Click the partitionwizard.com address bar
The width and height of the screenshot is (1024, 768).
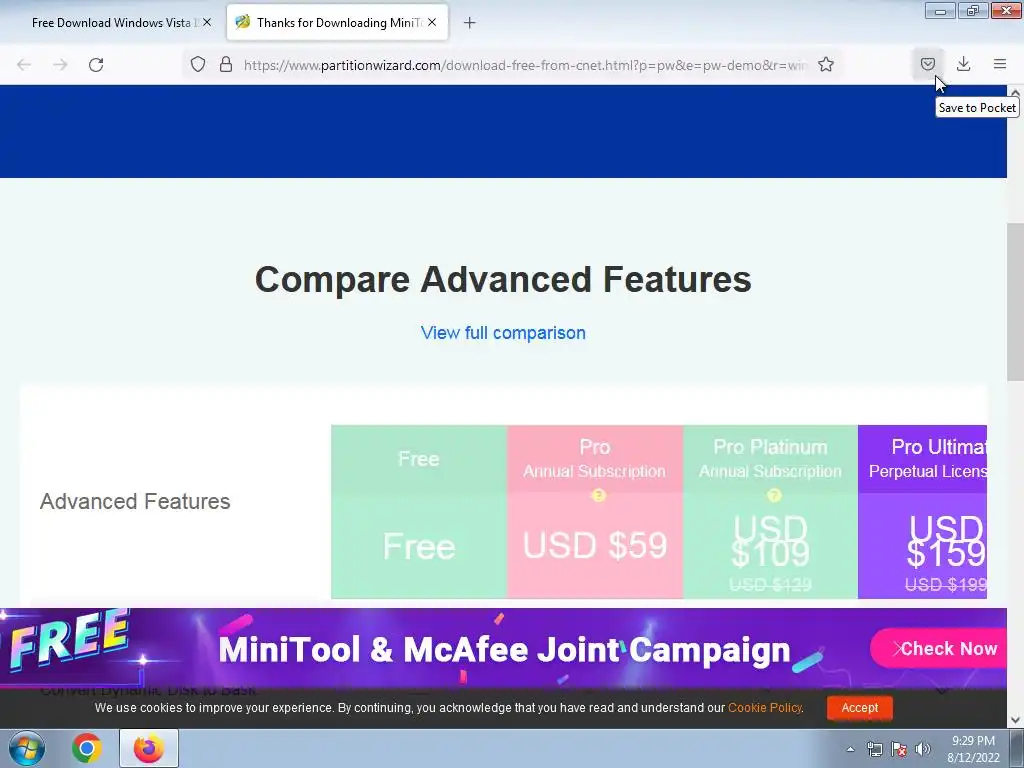(525, 65)
